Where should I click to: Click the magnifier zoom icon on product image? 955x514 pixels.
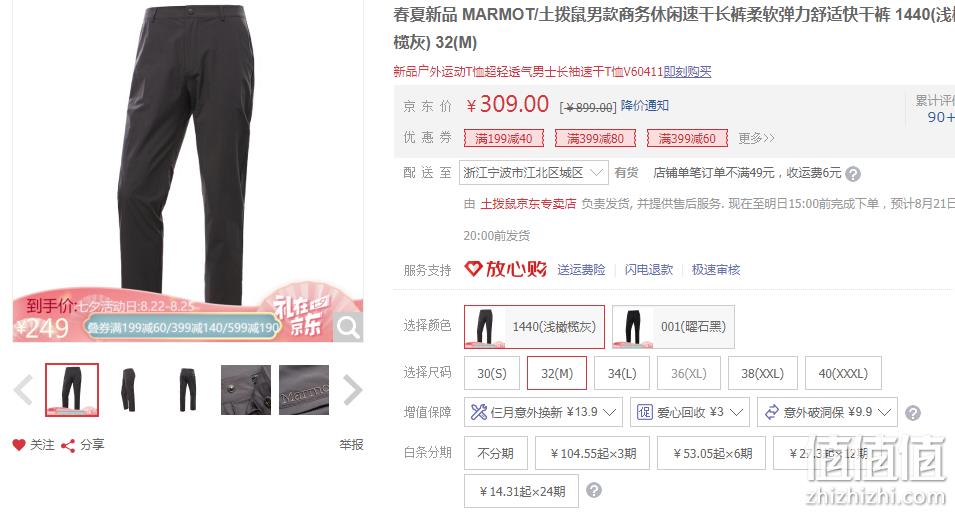pos(348,327)
